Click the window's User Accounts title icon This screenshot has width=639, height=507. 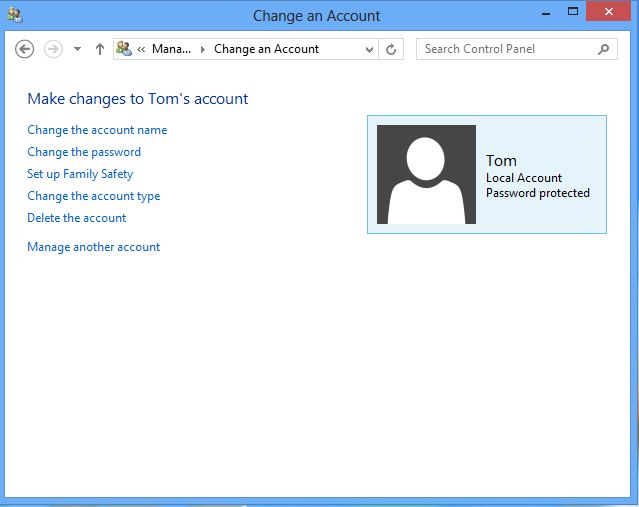pos(15,15)
